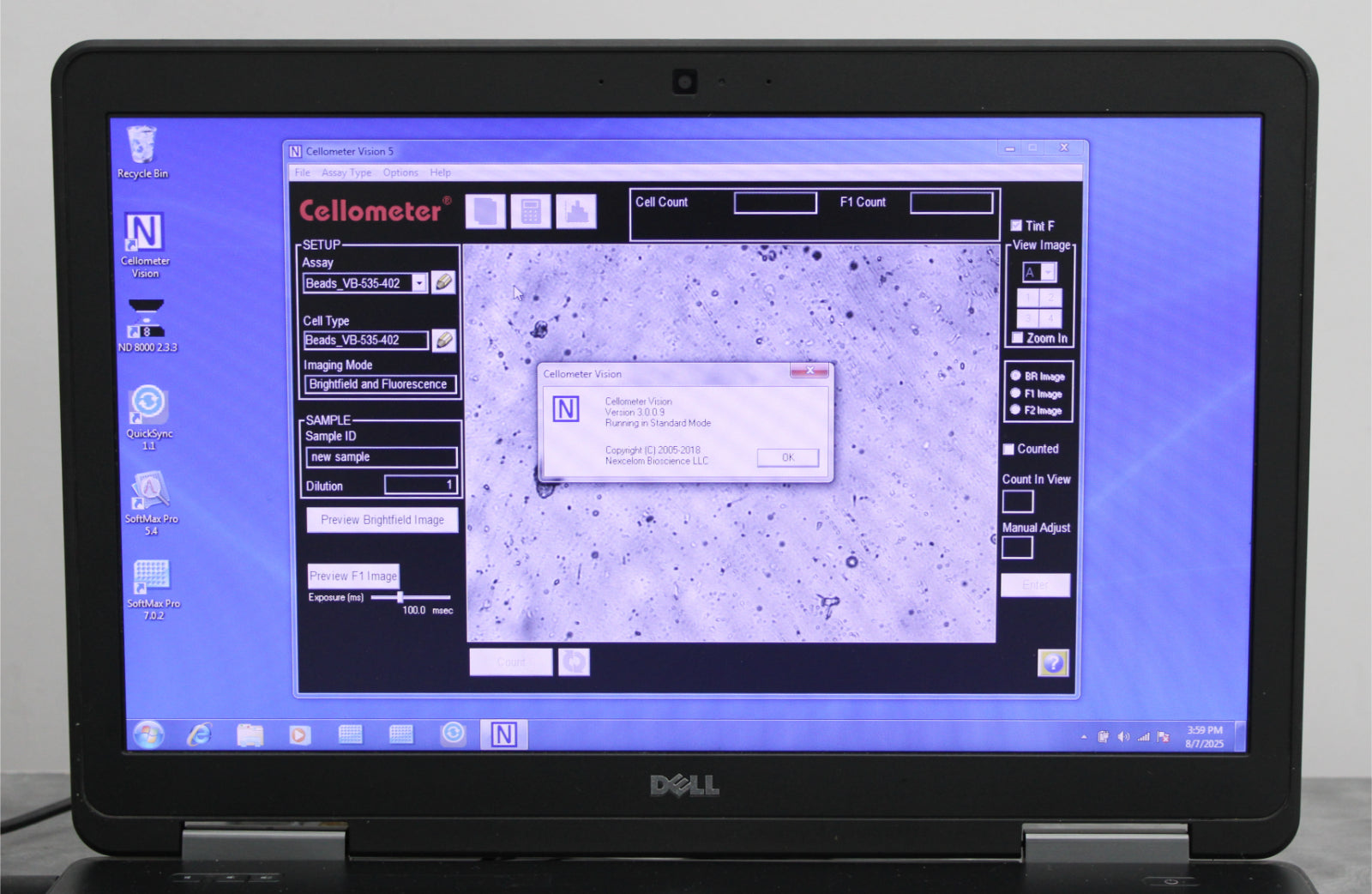Click the histogram chart toolbar icon
This screenshot has width=1372, height=894.
576,211
